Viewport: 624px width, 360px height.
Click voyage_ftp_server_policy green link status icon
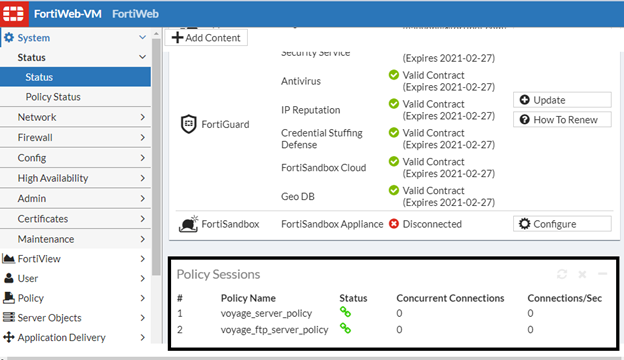click(345, 329)
